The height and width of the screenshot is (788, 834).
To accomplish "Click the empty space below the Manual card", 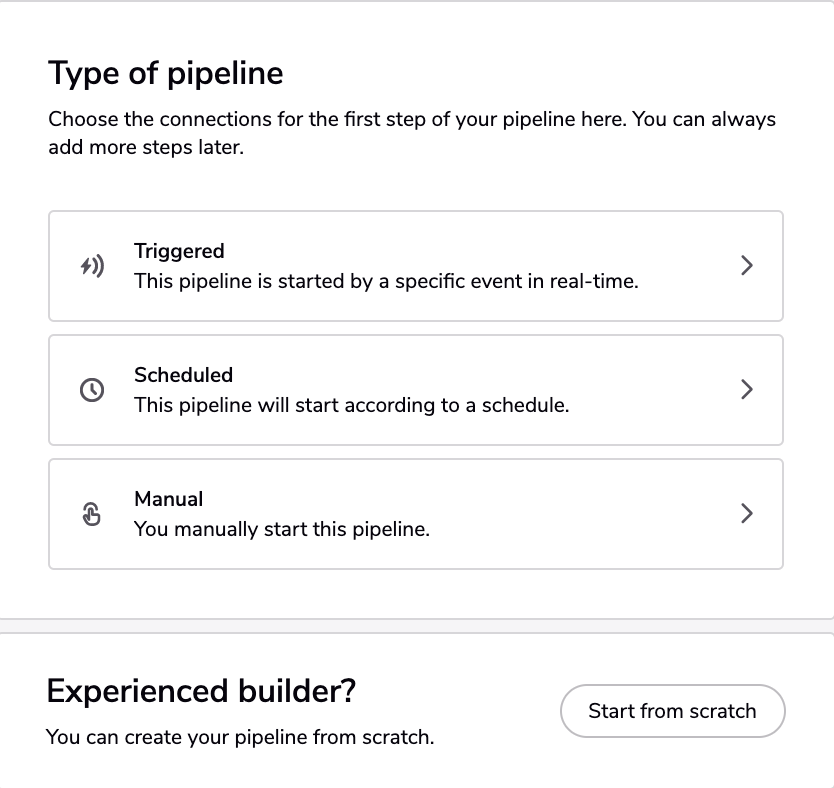I will [x=417, y=594].
